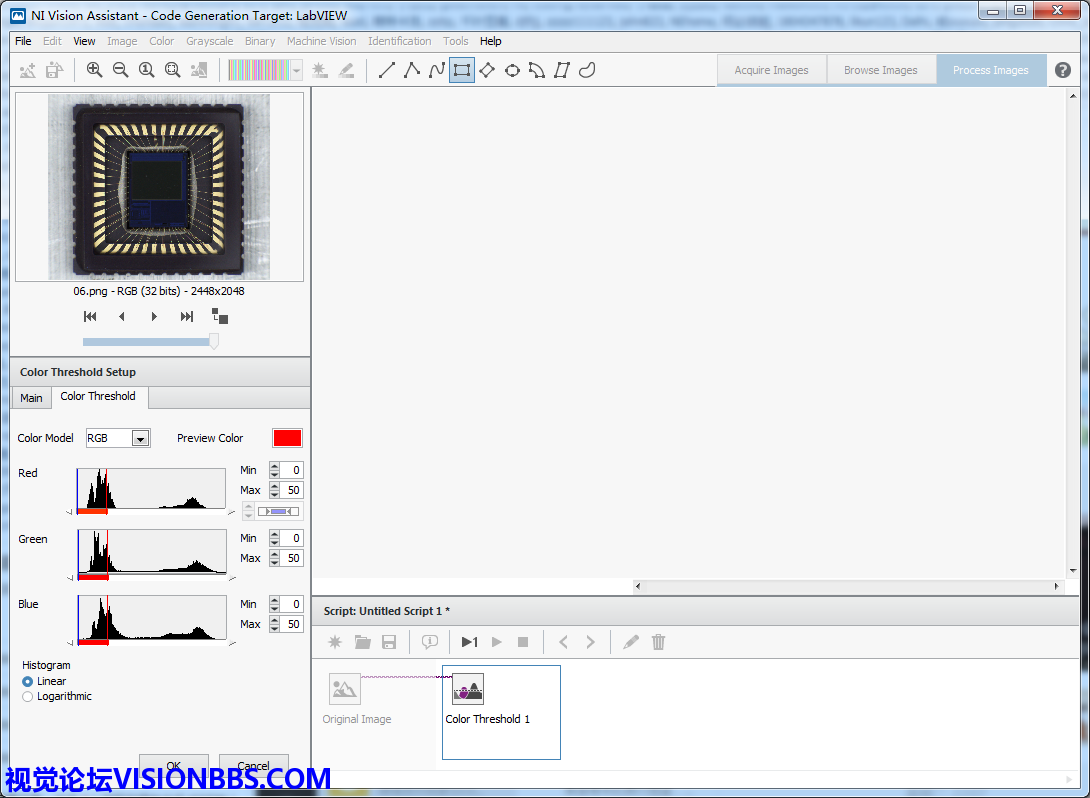Click the Browse Images button
Viewport: 1090px width, 798px height.
[880, 70]
